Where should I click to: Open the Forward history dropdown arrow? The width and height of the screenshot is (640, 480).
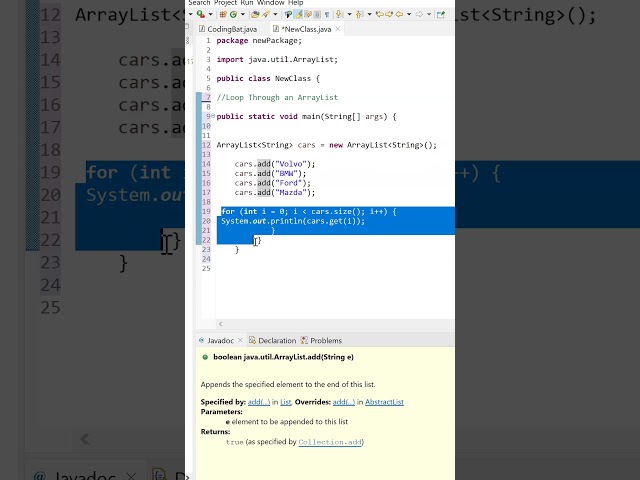pos(429,14)
